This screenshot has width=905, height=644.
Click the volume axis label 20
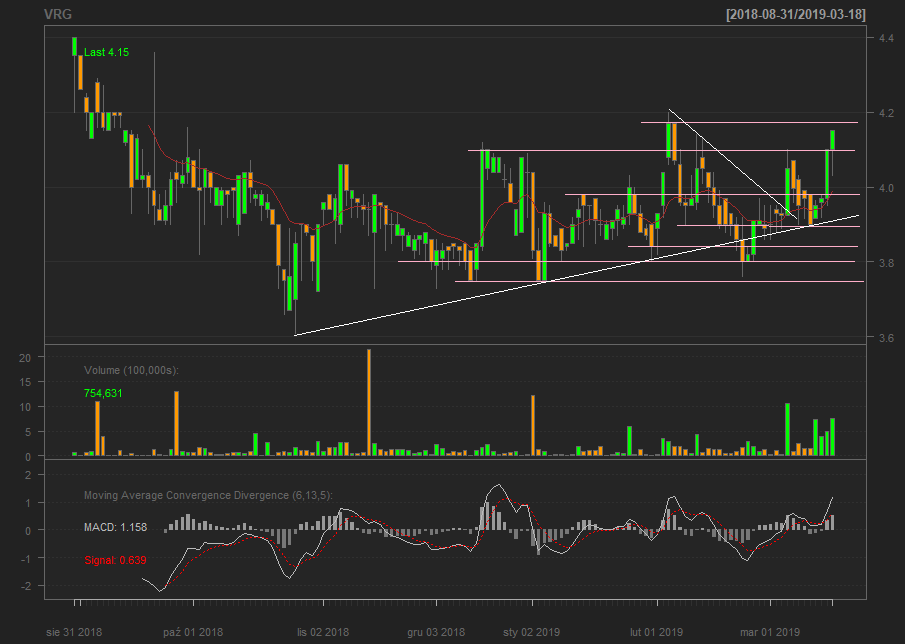coord(24,357)
